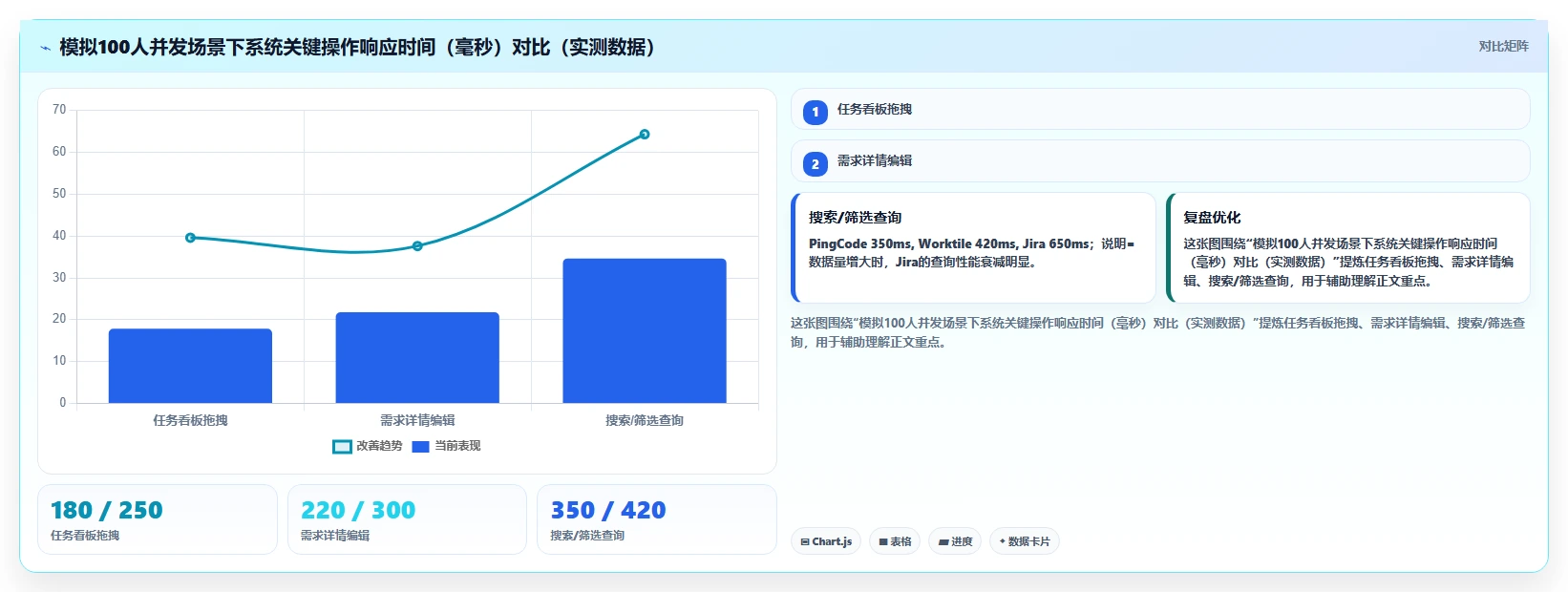Open the 需求详情编辑 list row
Screen dimensions: 1568x592
(1160, 160)
